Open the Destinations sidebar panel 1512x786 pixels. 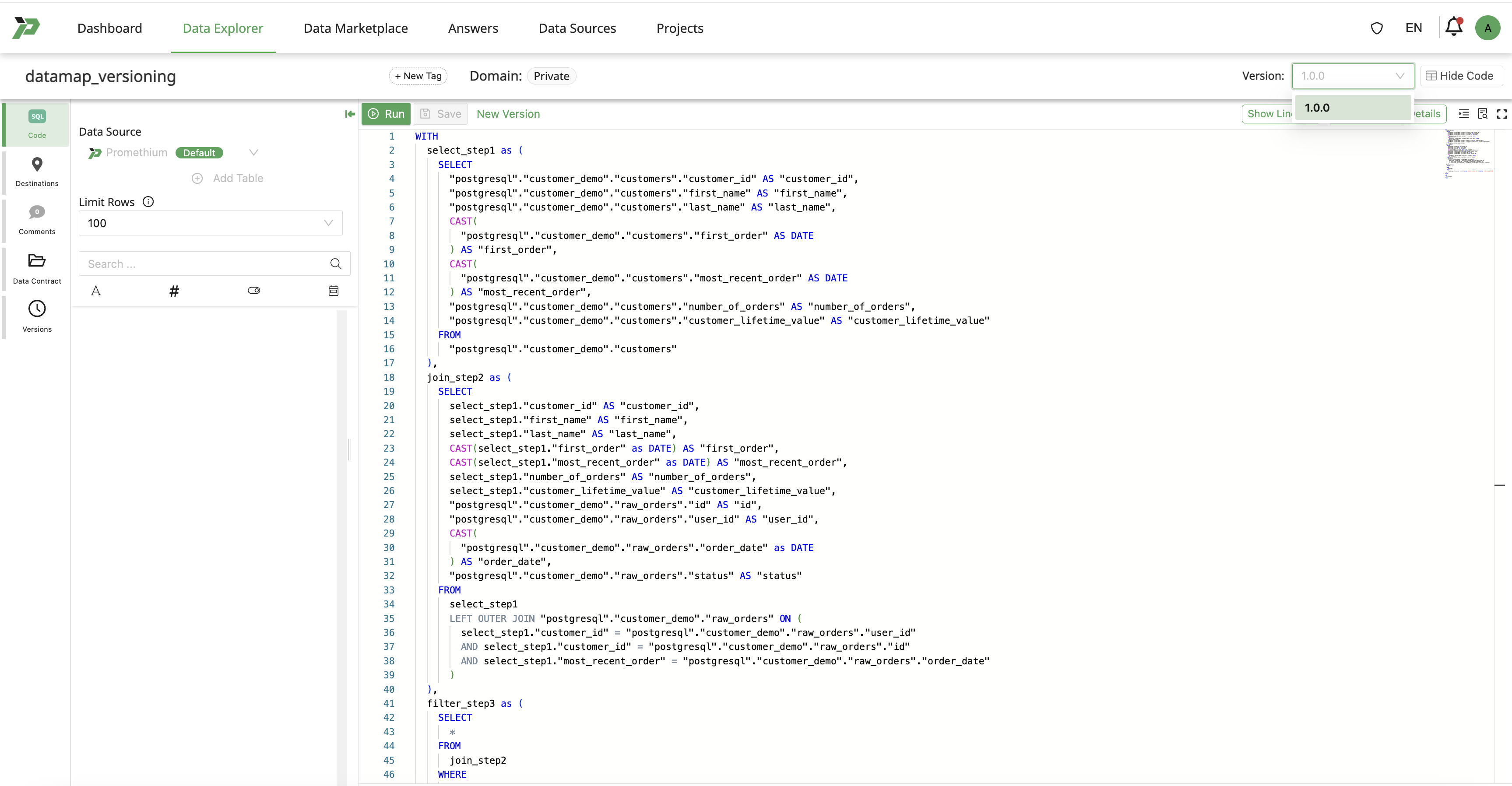tap(37, 171)
